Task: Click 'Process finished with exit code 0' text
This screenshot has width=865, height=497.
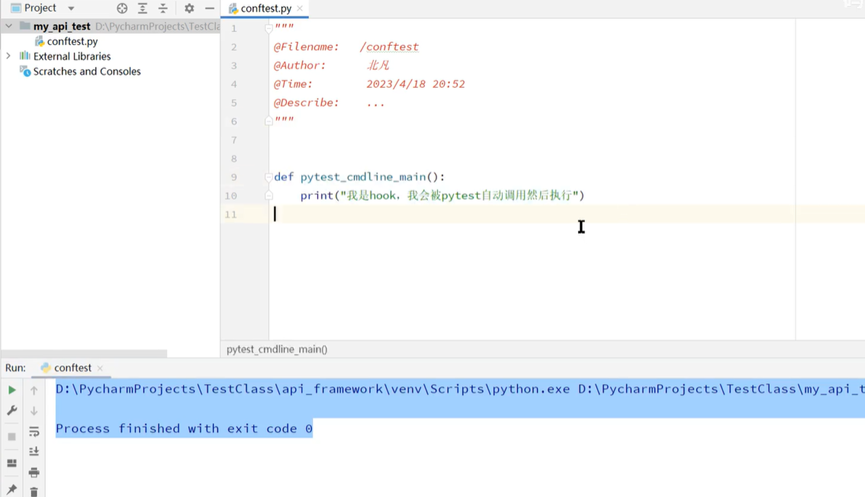Action: pos(184,429)
